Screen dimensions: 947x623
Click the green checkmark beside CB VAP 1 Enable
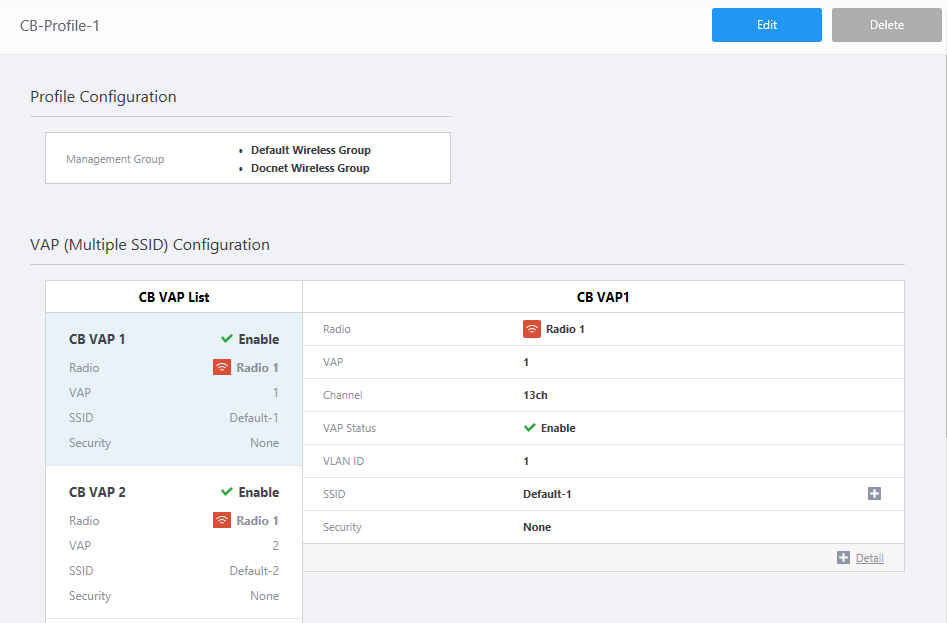(x=226, y=339)
